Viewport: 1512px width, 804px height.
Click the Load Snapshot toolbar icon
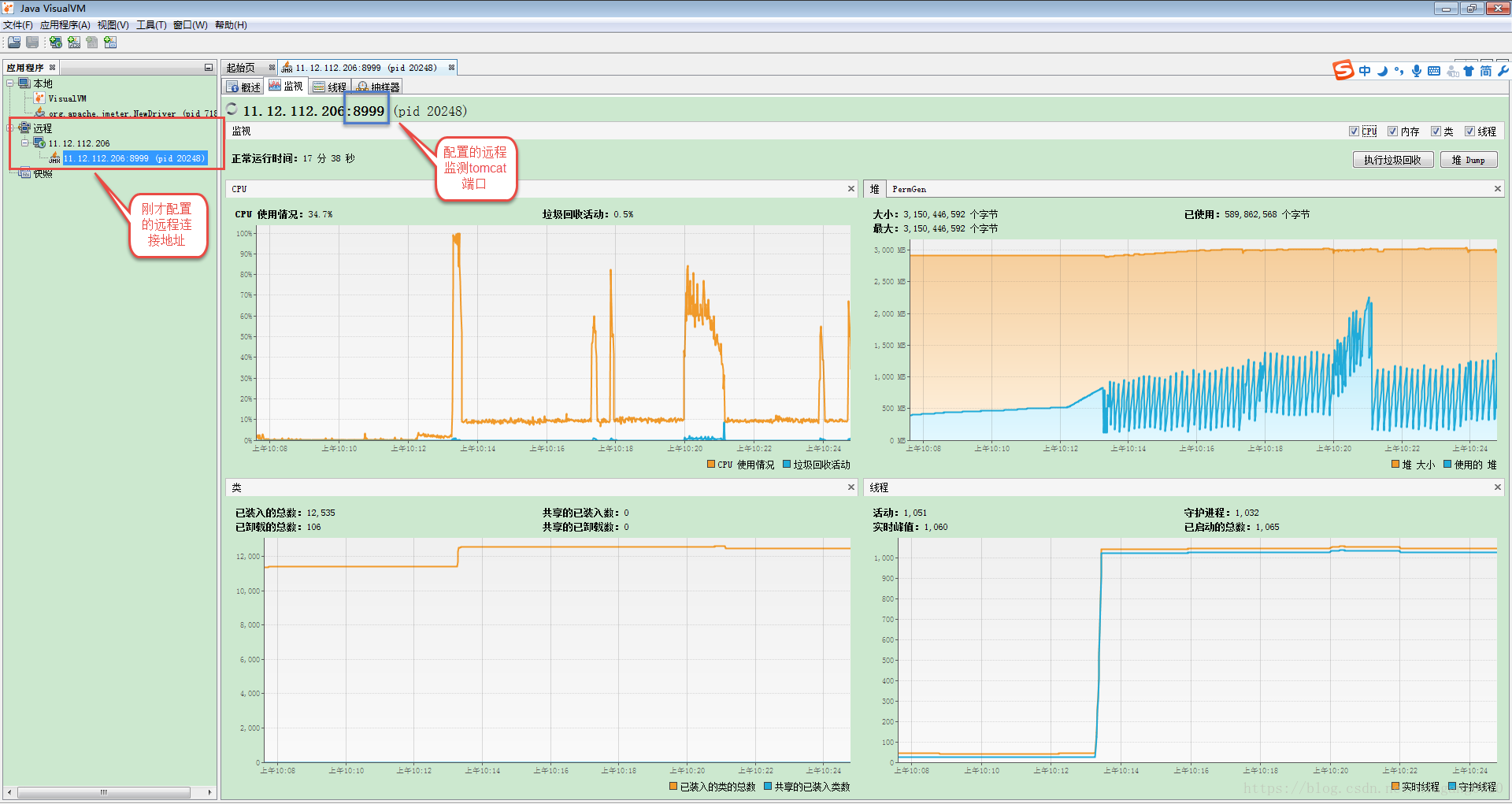click(x=14, y=43)
